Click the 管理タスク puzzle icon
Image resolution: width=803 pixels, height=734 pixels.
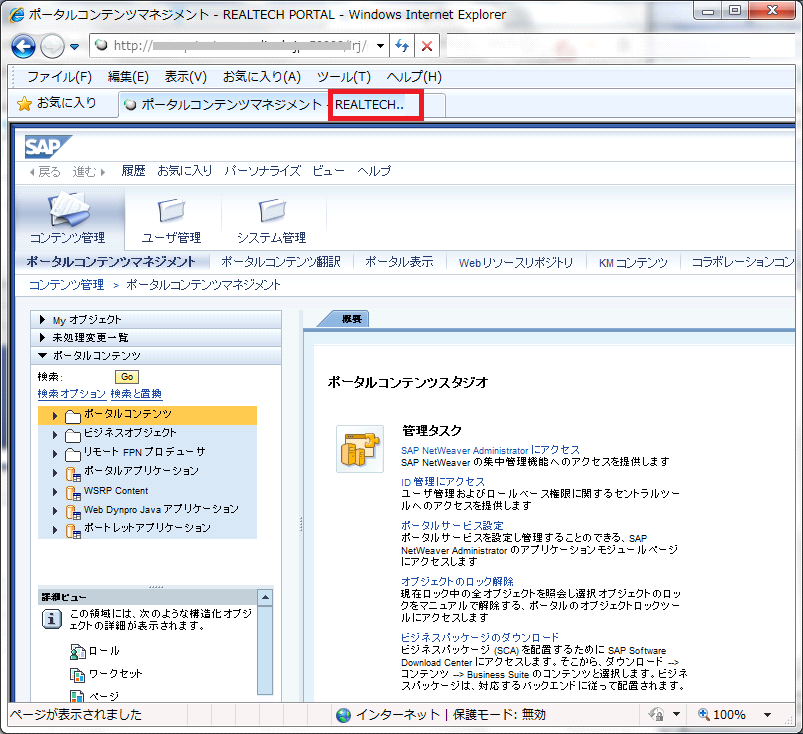(x=360, y=449)
